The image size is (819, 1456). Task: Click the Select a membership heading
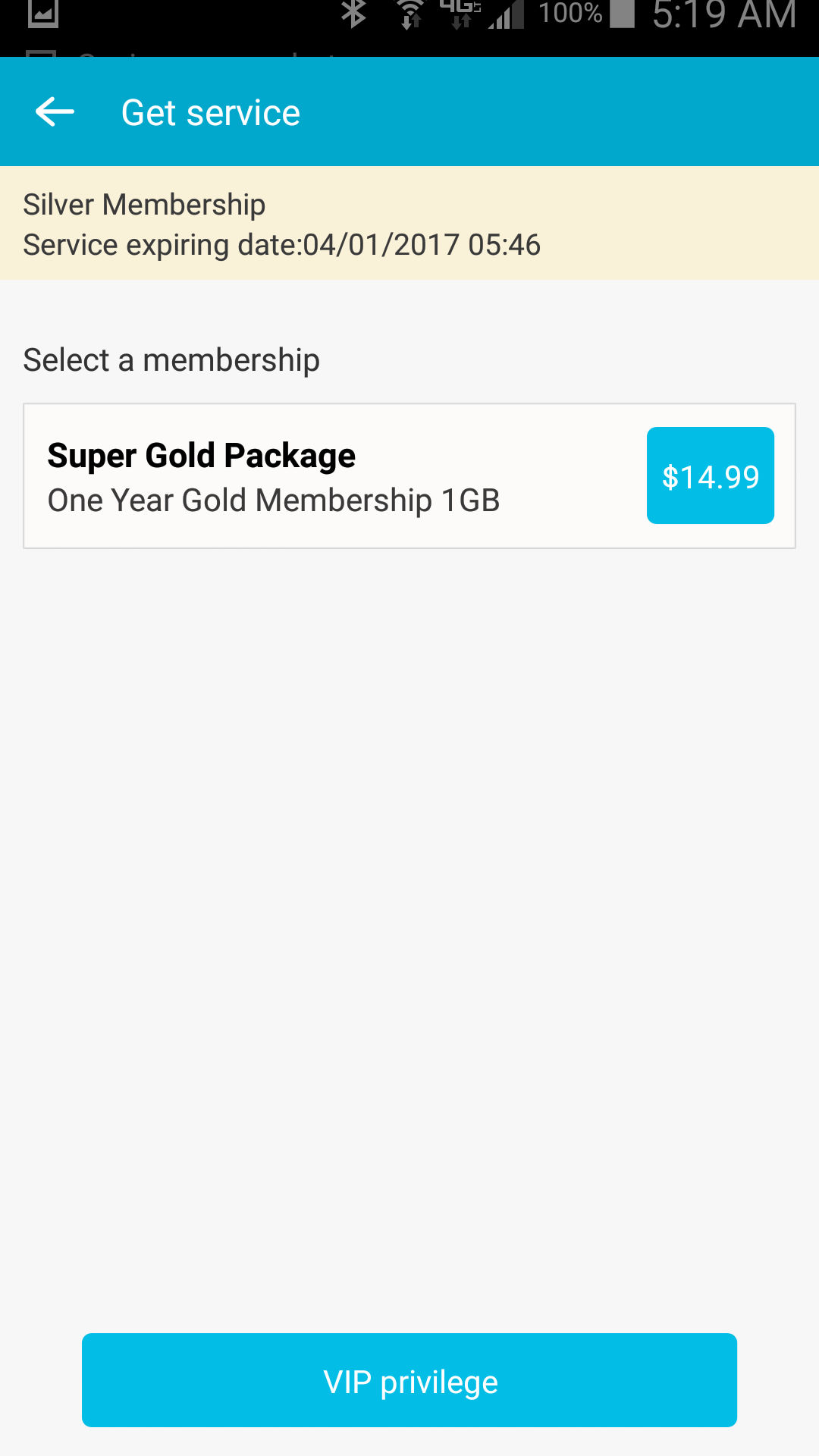tap(171, 360)
